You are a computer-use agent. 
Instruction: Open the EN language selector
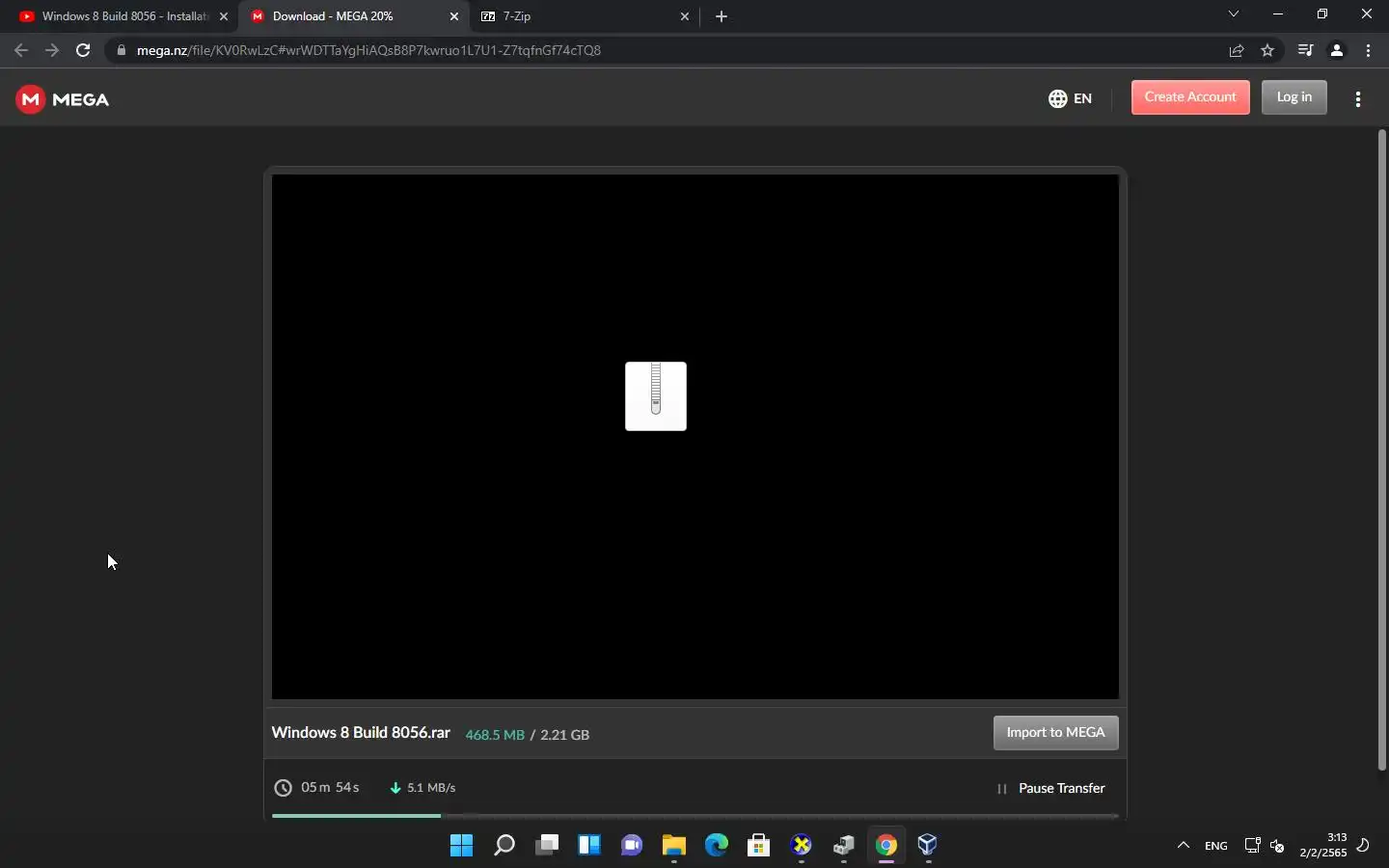[1070, 98]
